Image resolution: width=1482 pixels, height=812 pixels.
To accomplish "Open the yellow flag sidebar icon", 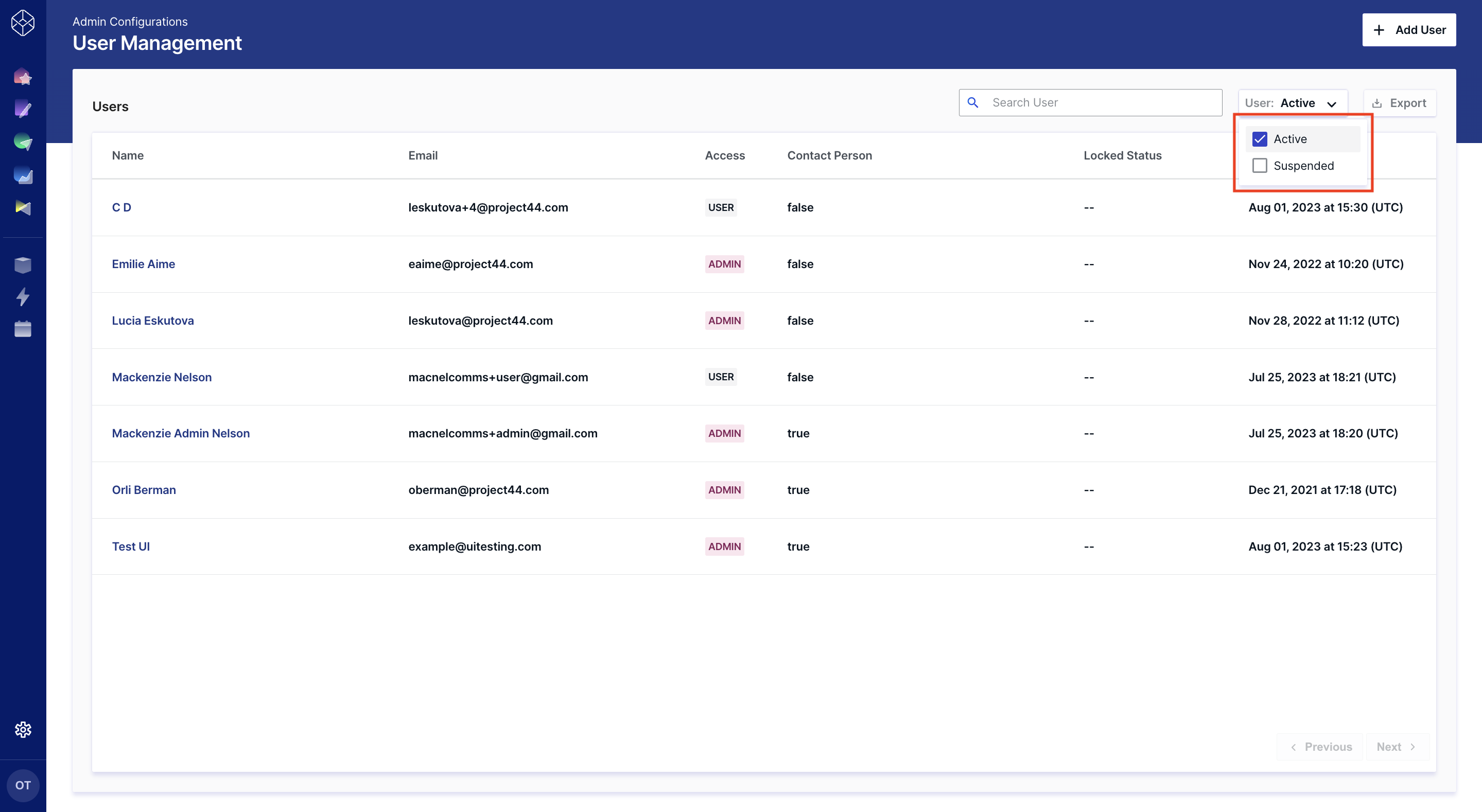I will coord(23,207).
